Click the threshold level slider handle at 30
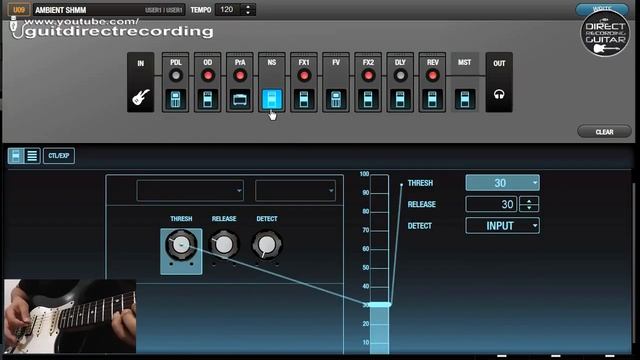The height and width of the screenshot is (360, 640). click(x=380, y=304)
